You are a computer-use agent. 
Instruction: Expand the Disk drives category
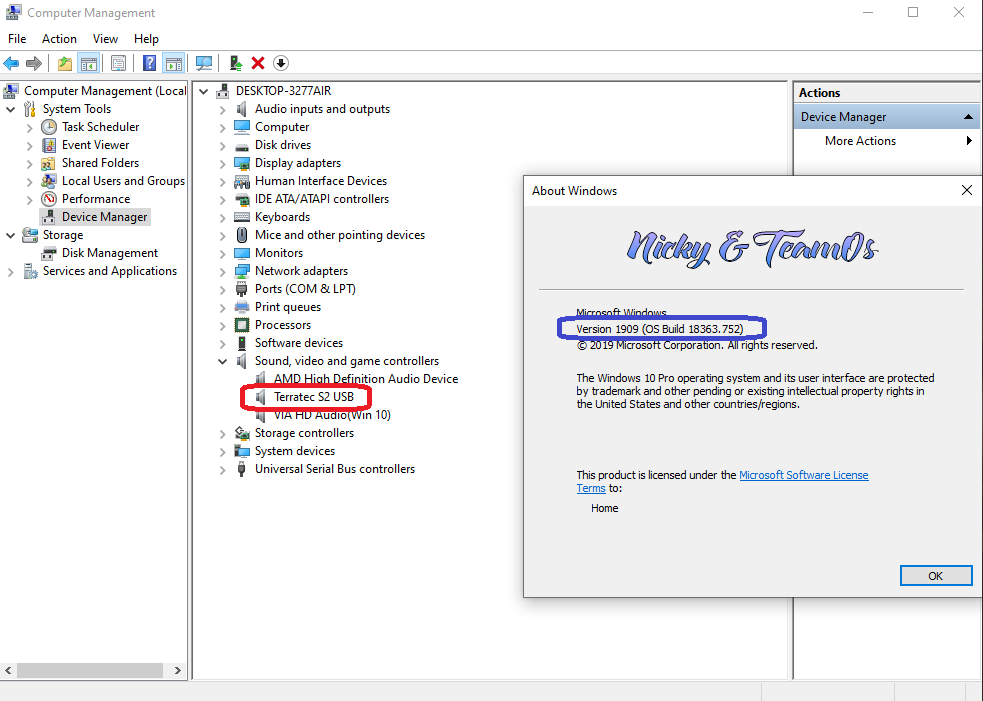(x=223, y=145)
